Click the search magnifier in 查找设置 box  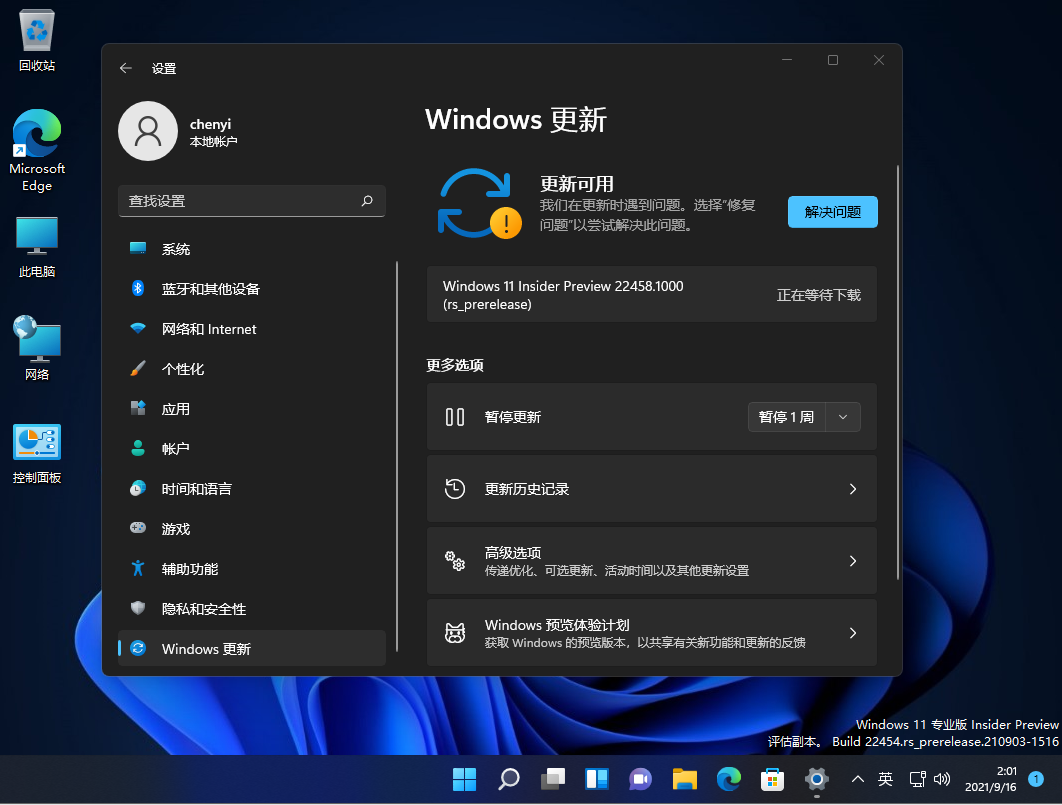click(367, 201)
